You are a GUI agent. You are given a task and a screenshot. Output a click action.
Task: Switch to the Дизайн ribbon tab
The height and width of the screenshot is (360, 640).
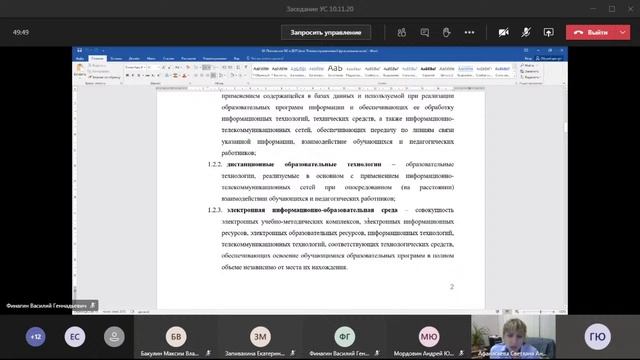[134, 58]
